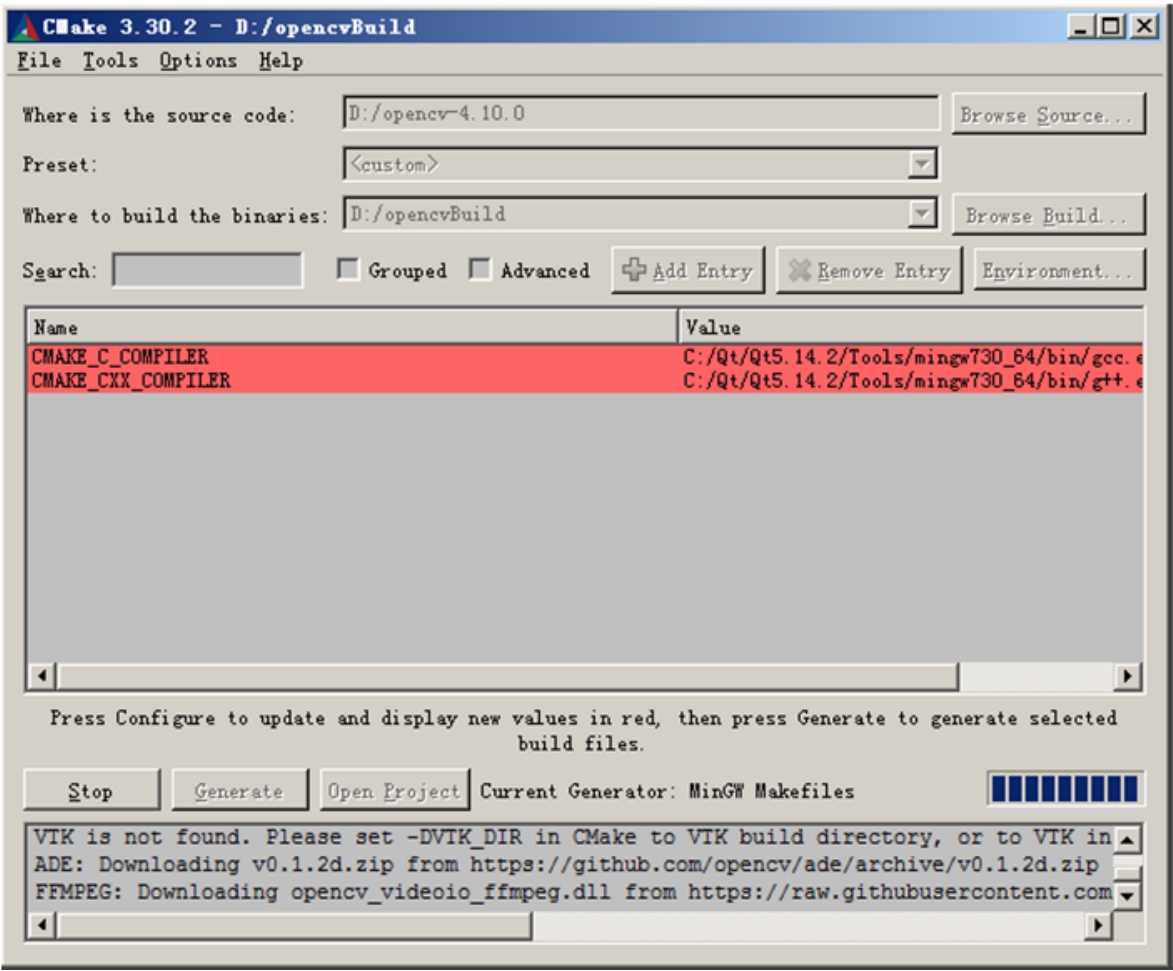Close the CMake window
The image size is (1173, 971).
tap(1144, 27)
